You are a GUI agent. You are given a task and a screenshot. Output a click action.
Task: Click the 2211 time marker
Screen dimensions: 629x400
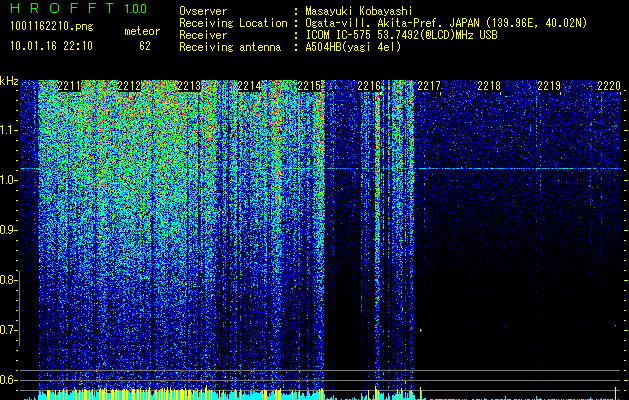(69, 86)
